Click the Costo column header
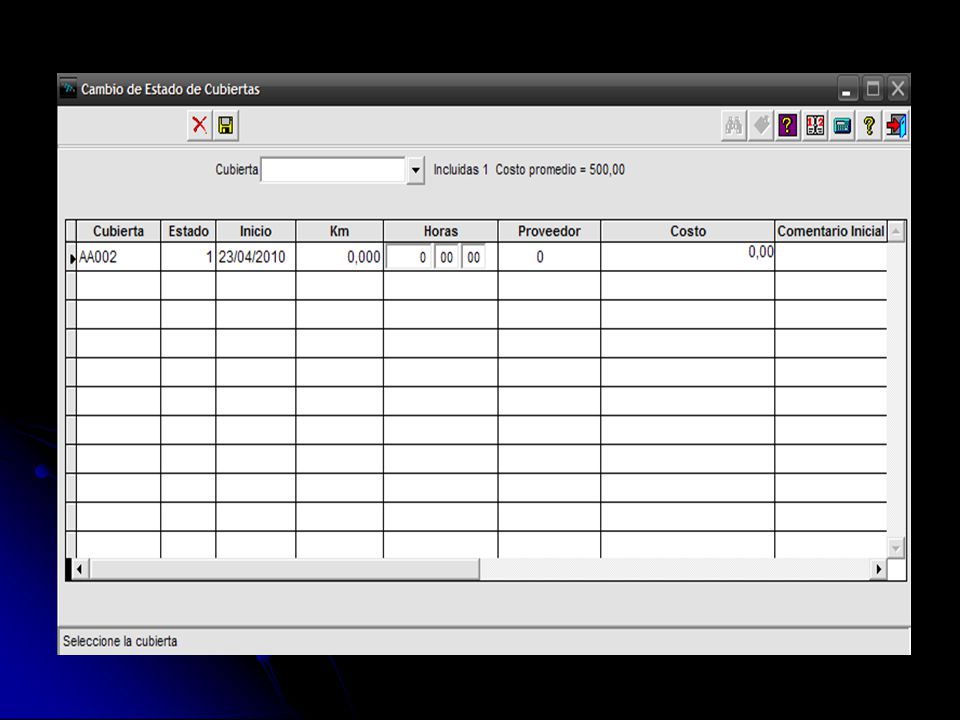The height and width of the screenshot is (720, 960). tap(688, 231)
